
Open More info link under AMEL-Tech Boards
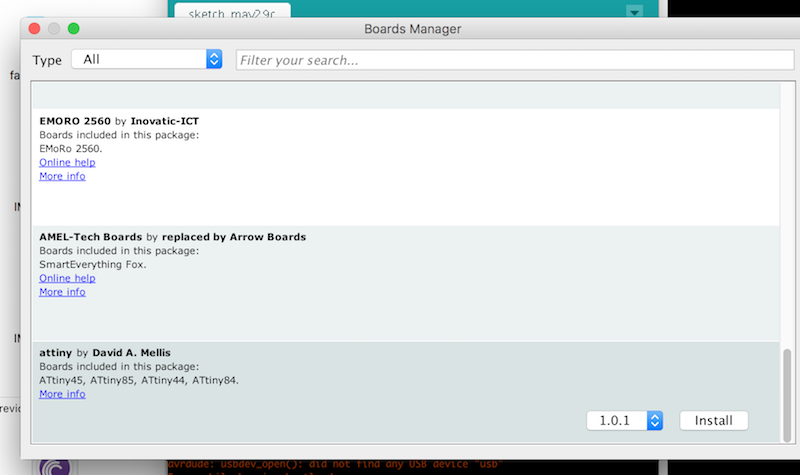[62, 292]
